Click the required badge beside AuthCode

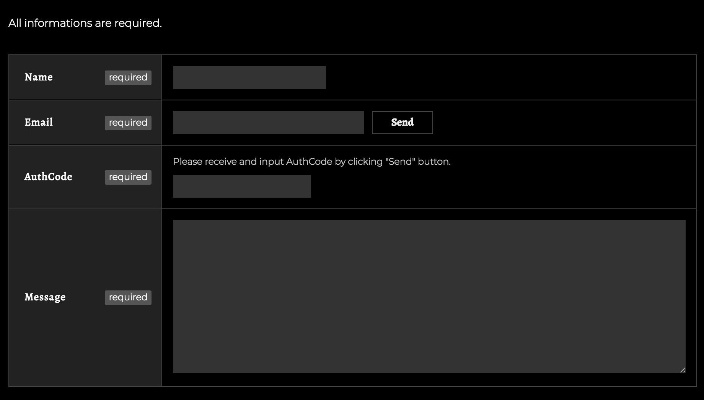click(x=128, y=177)
